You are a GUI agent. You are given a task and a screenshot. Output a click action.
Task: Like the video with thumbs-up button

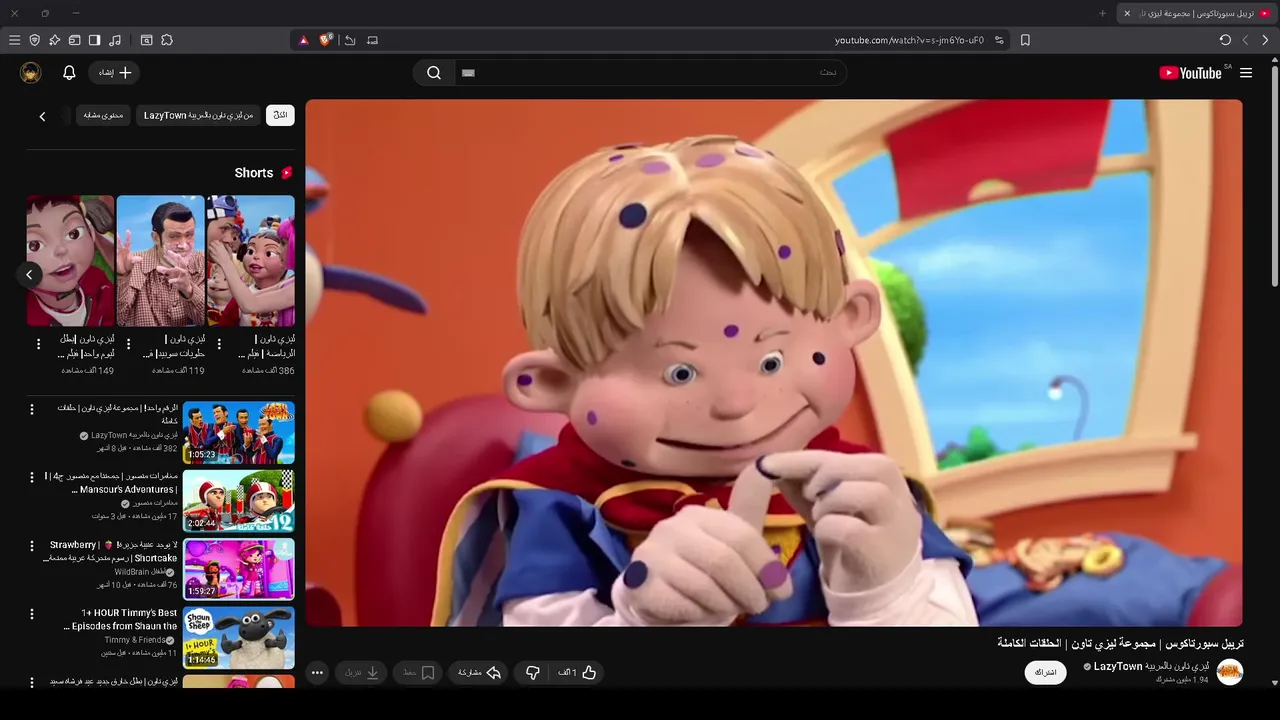[x=579, y=673]
